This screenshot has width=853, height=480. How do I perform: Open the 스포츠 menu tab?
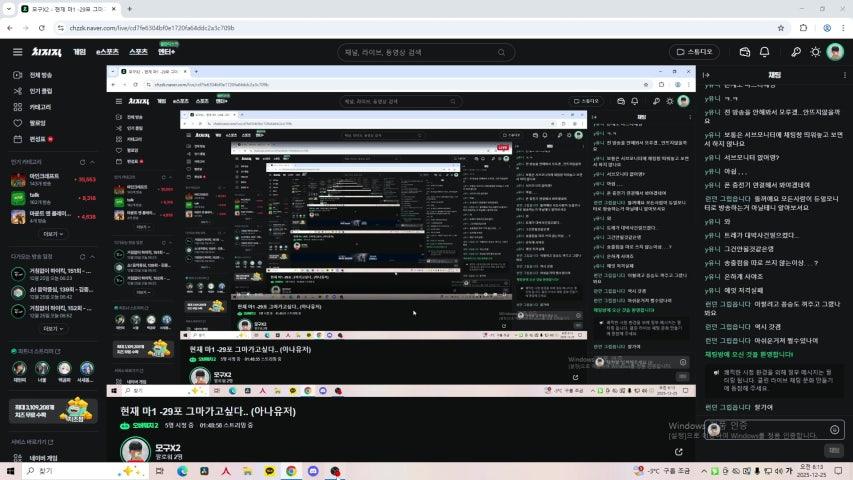tap(138, 52)
